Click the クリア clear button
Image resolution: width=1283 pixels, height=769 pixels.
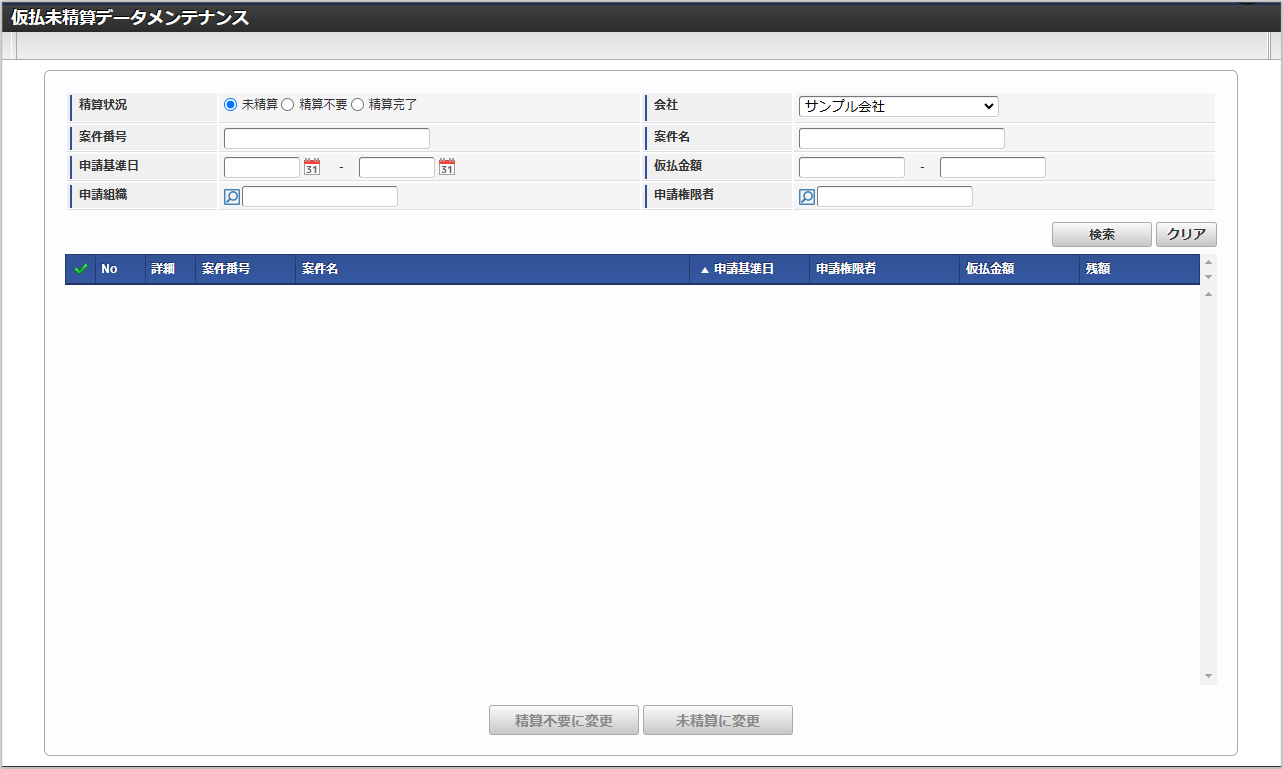pyautogui.click(x=1187, y=234)
